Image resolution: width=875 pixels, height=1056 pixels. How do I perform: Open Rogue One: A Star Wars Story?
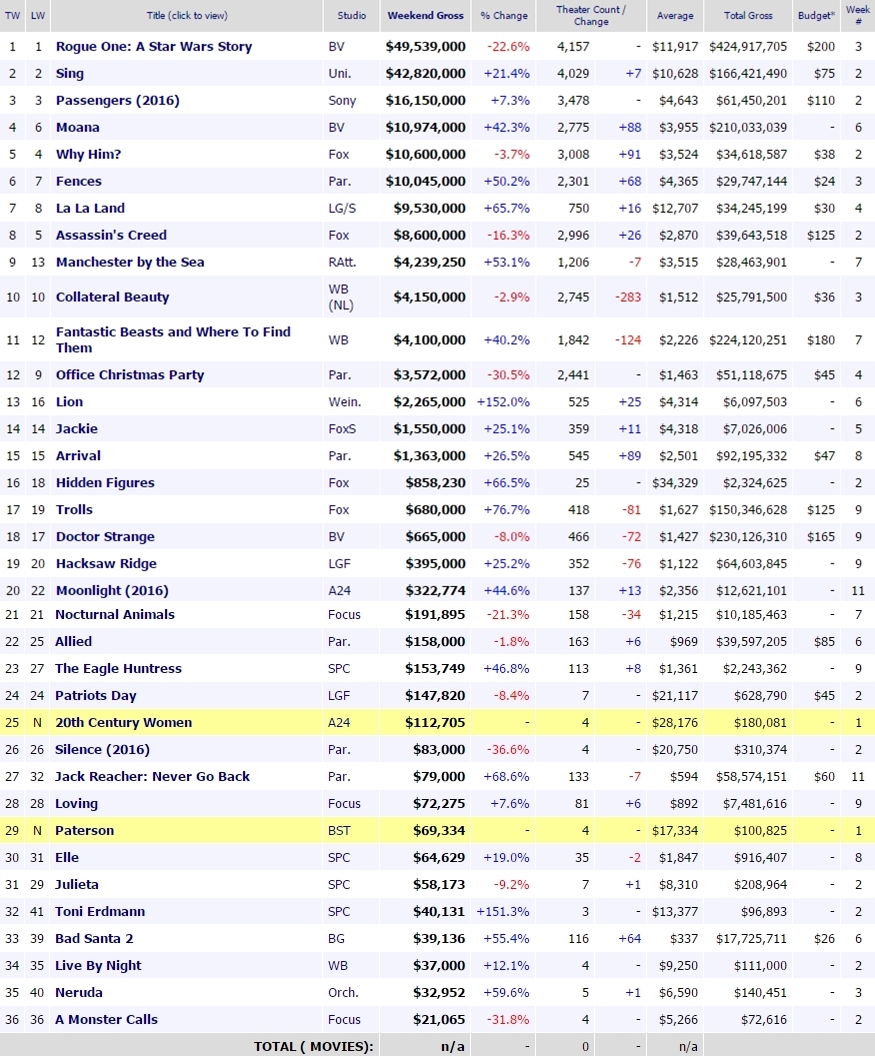[x=154, y=46]
